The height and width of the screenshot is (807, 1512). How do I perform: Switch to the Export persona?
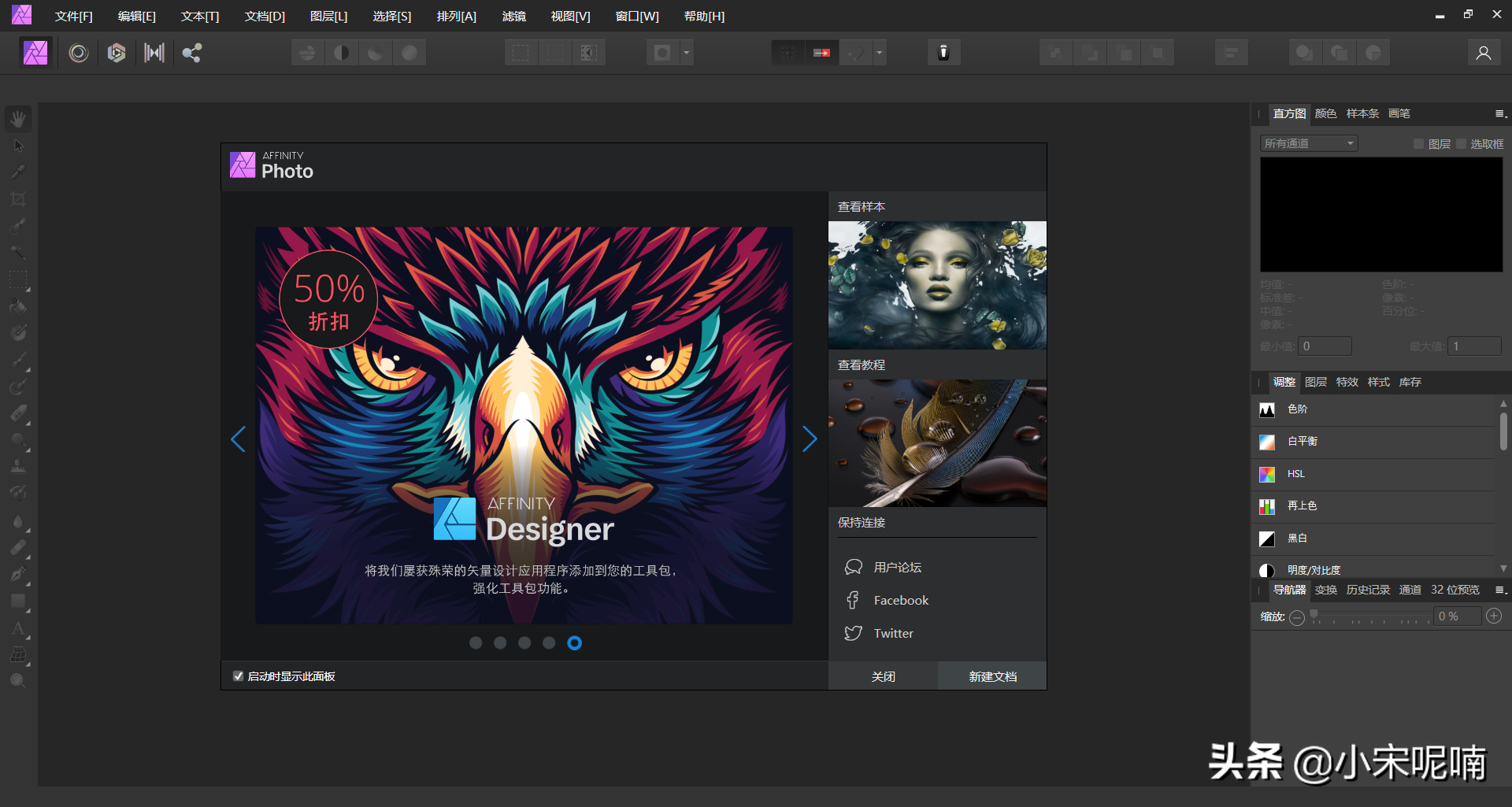192,53
